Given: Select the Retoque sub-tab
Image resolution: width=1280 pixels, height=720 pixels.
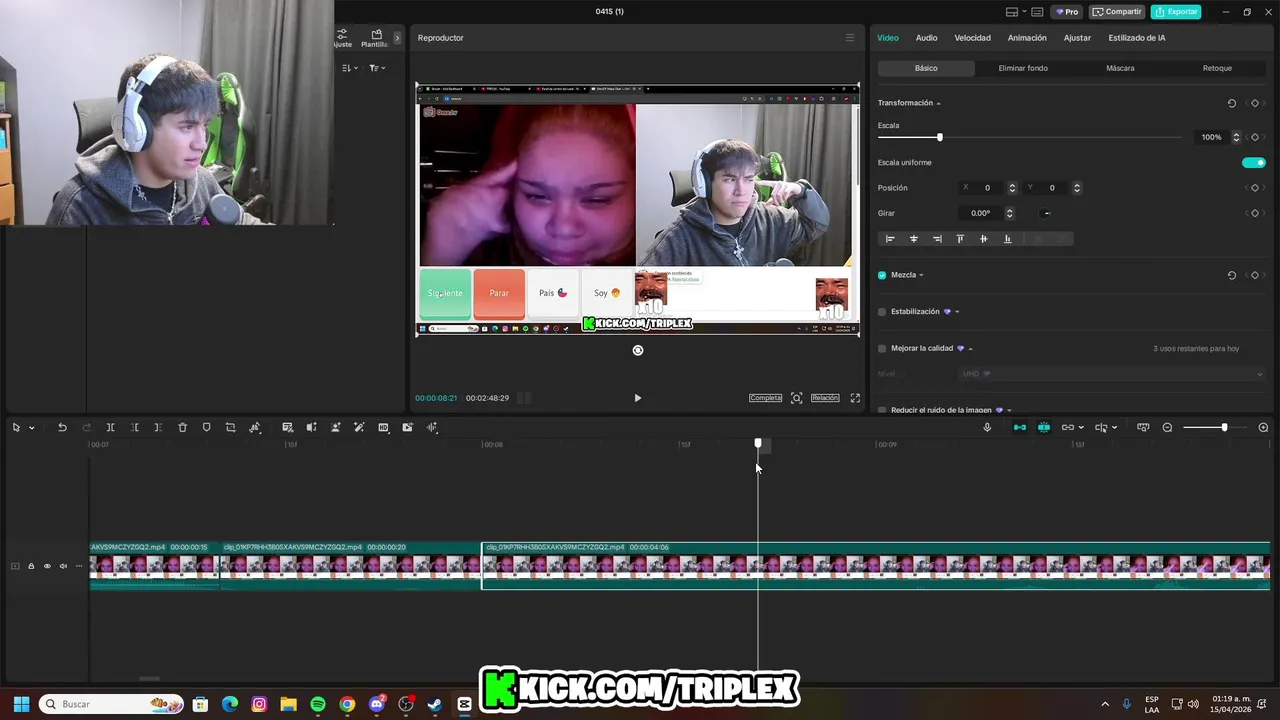Looking at the screenshot, I should pos(1217,68).
